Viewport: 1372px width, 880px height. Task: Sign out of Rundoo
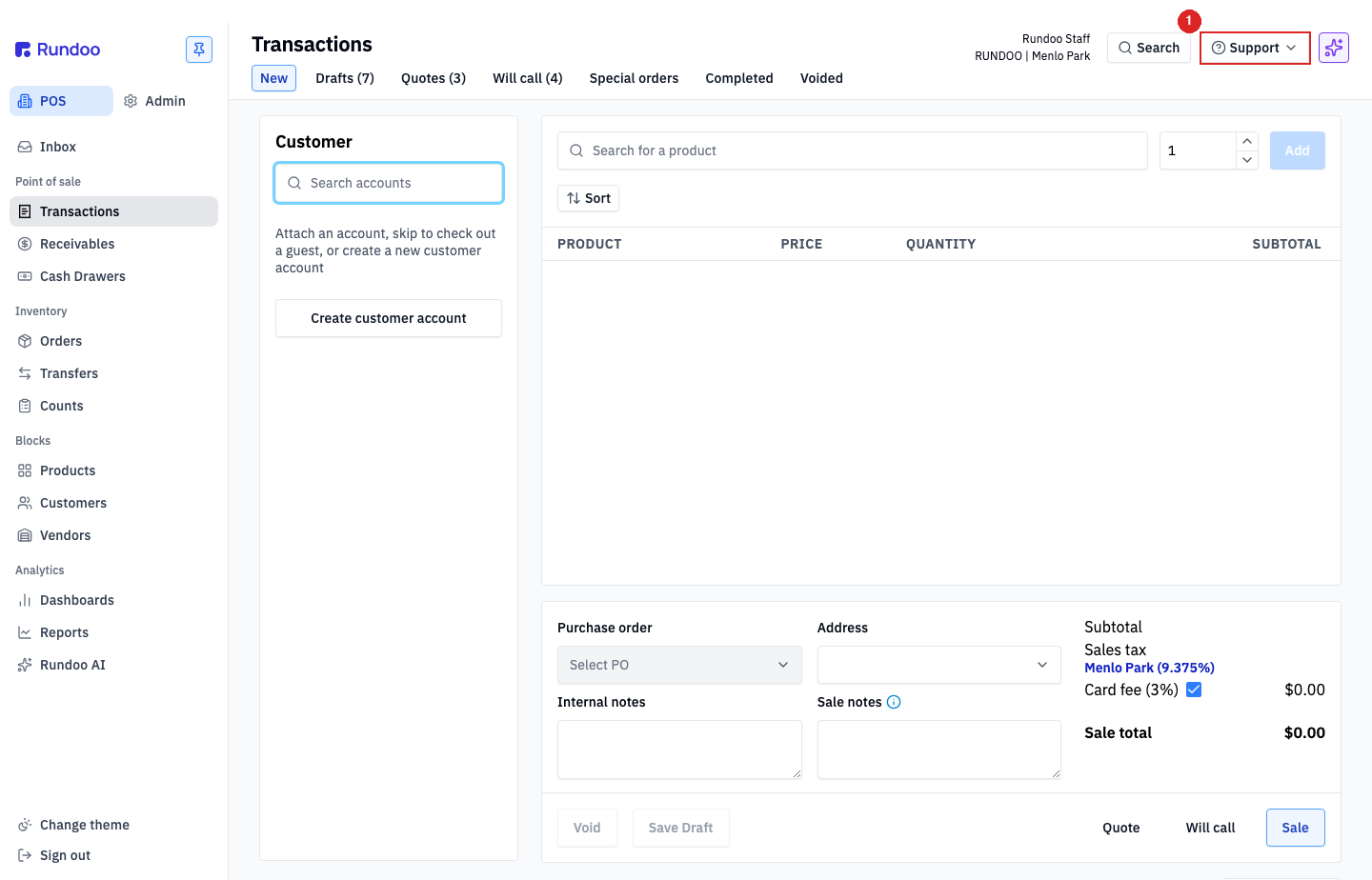pyautogui.click(x=113, y=855)
